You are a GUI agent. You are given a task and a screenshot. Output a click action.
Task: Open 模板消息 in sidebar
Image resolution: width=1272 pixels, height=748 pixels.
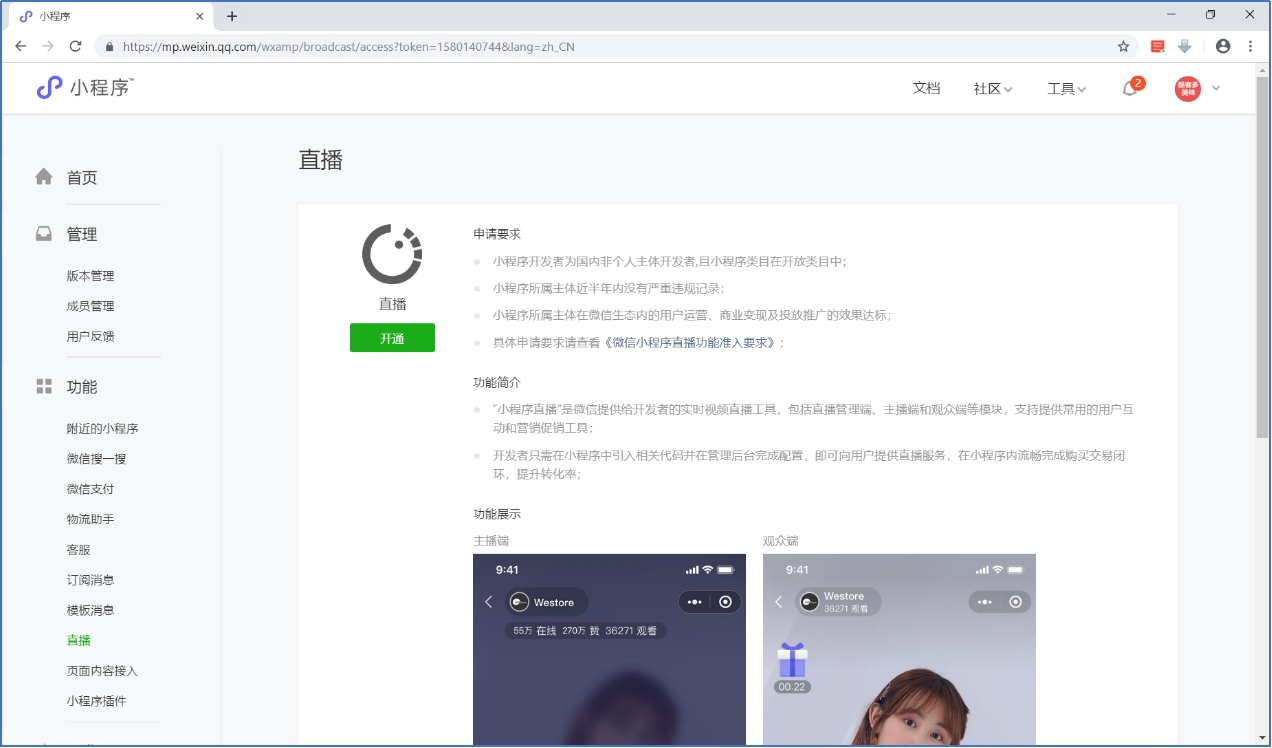point(91,610)
